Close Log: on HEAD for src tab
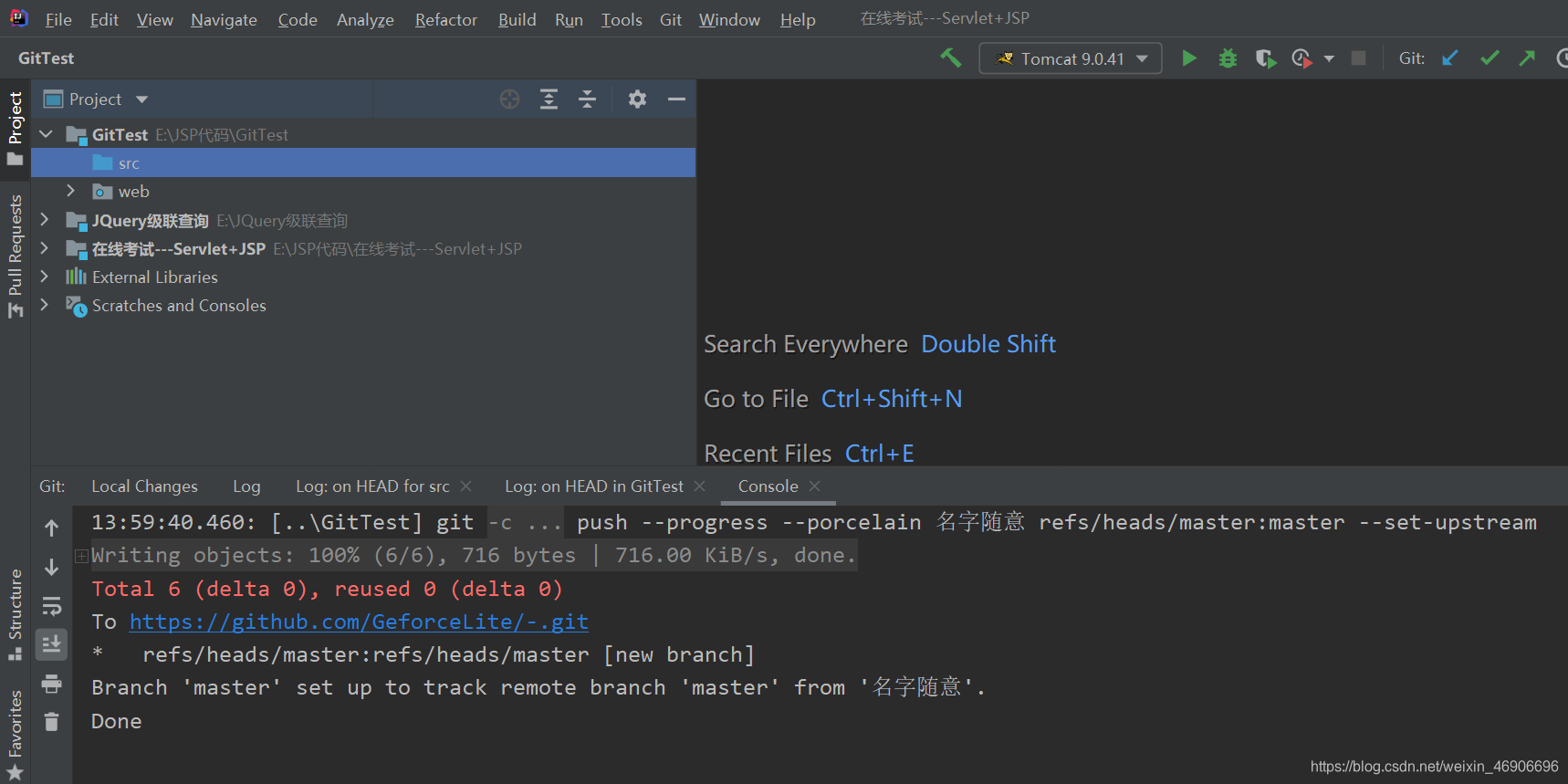 pyautogui.click(x=466, y=486)
